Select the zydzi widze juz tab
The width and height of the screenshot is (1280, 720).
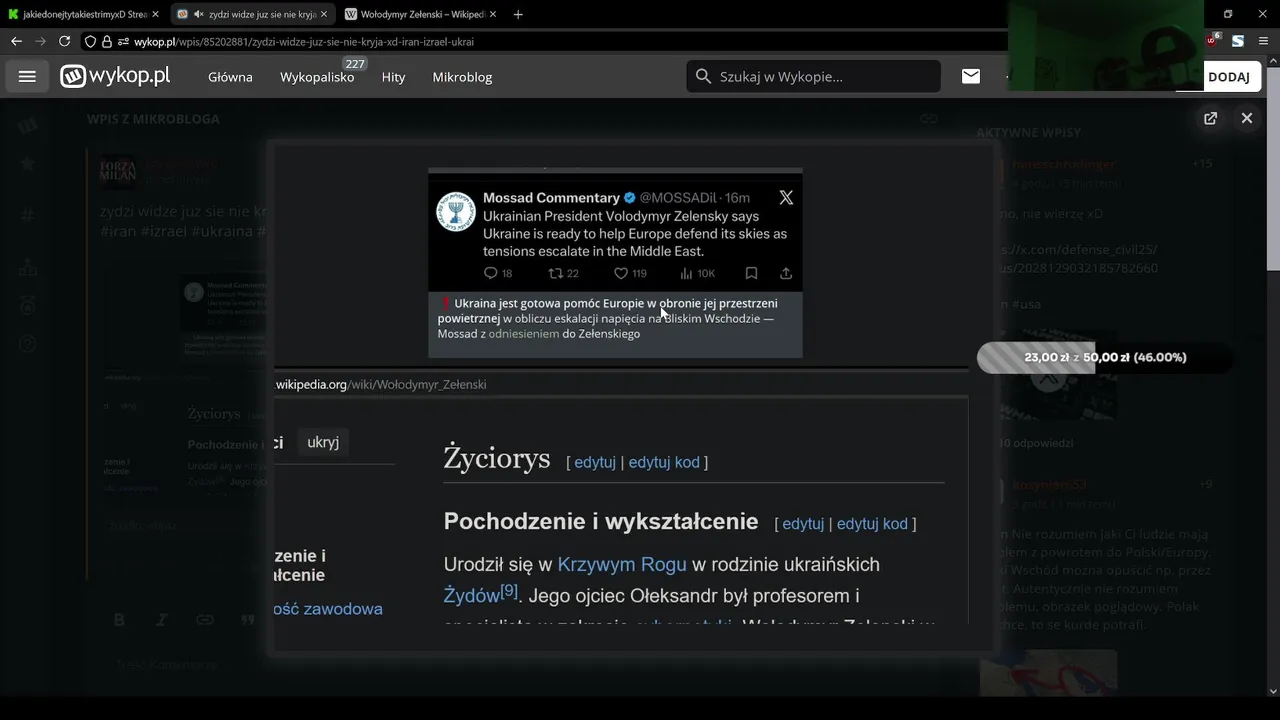coord(251,14)
